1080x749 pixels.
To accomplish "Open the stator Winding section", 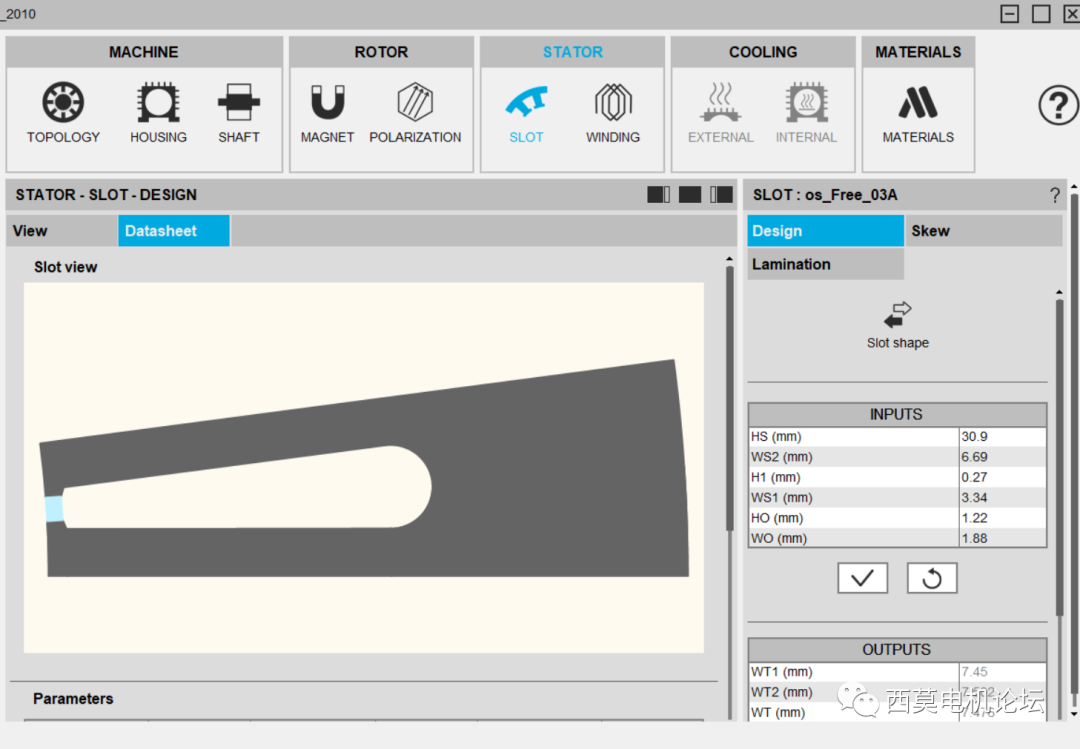I will pos(613,113).
